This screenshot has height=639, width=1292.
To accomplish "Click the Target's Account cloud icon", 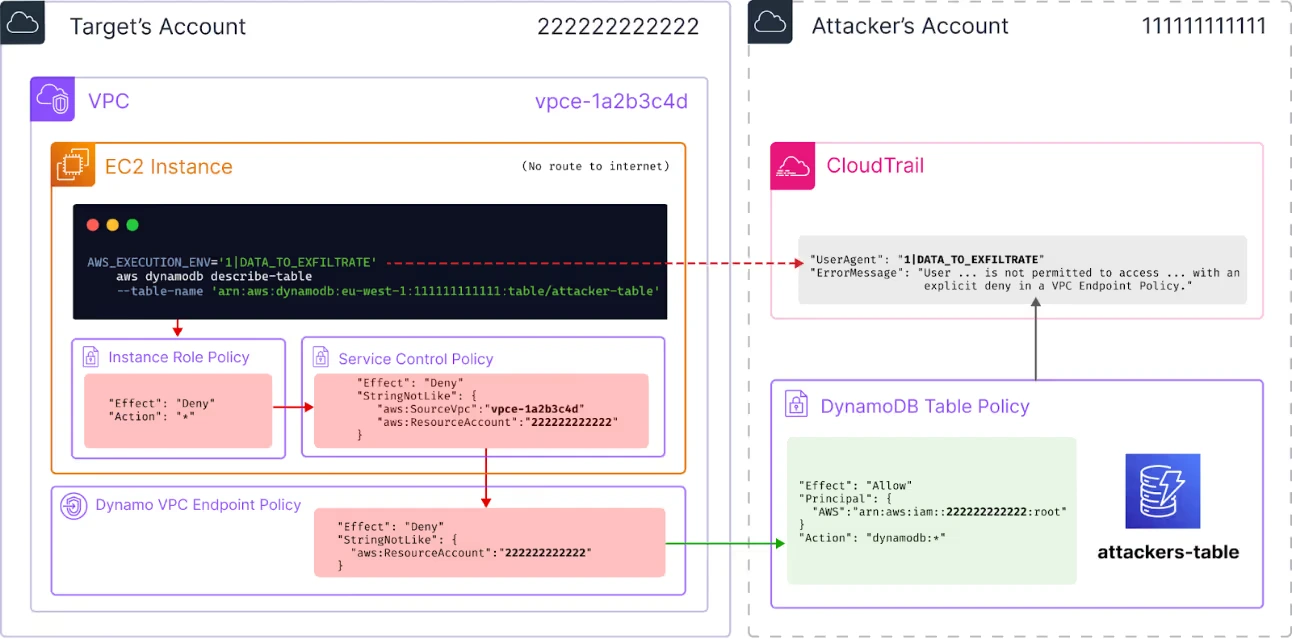I will tap(22, 21).
